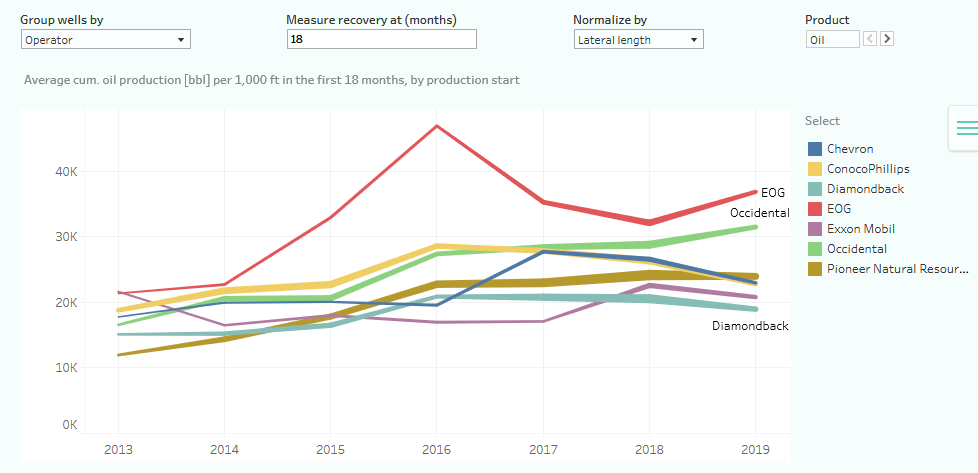
Task: Select Exxon Mobil color swatch in legend
Action: (815, 228)
